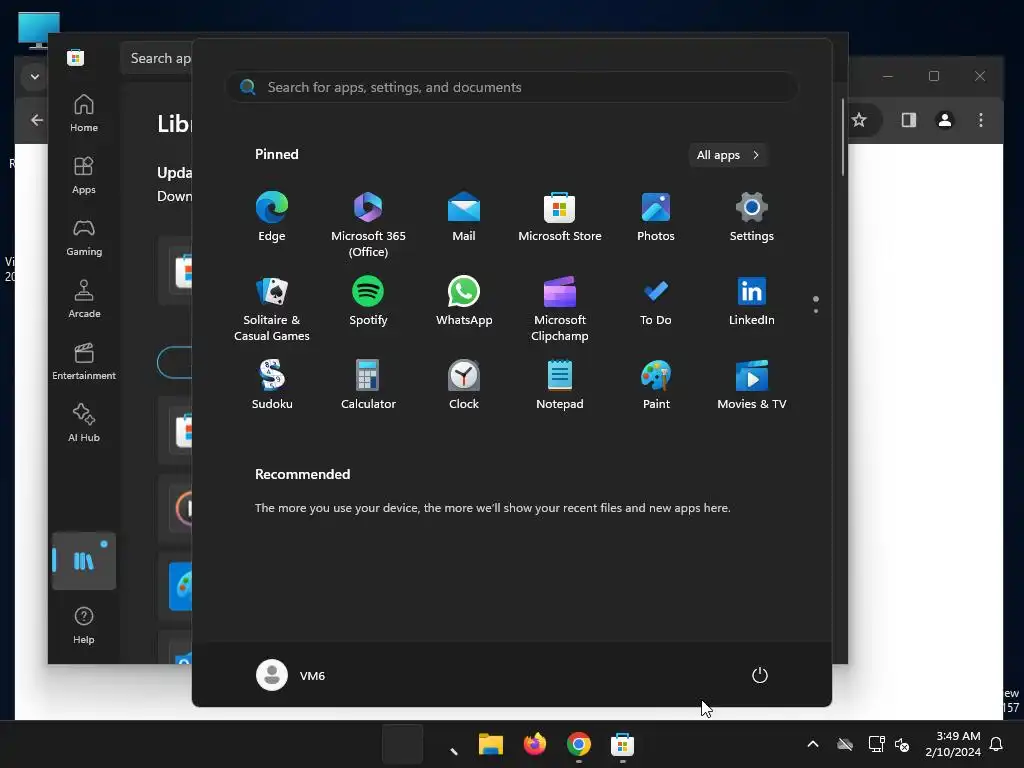Image resolution: width=1024 pixels, height=768 pixels.
Task: Open Settings from Start menu
Action: coord(752,217)
